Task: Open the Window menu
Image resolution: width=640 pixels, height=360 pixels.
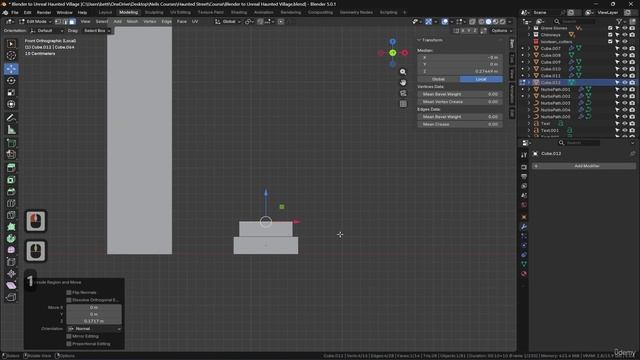Action: 64,12
